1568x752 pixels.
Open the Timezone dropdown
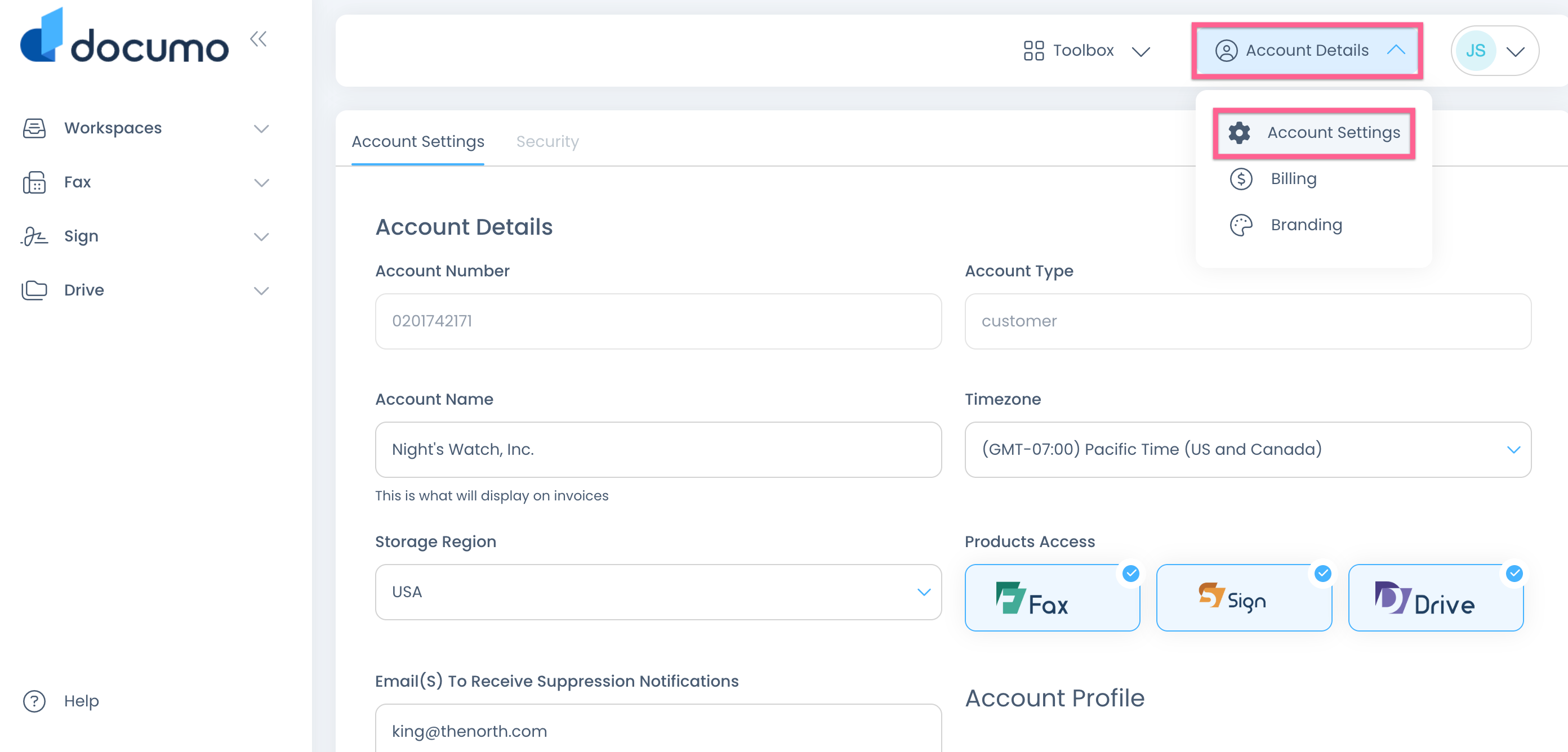(x=1247, y=450)
